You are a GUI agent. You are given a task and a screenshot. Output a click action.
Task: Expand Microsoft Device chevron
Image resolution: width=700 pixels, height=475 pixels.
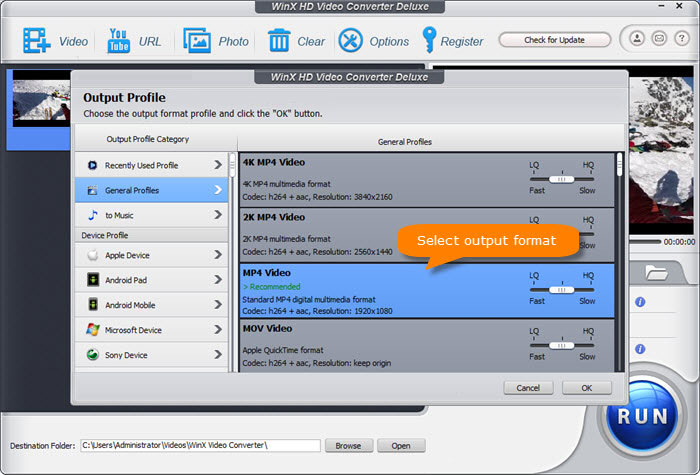coord(218,330)
